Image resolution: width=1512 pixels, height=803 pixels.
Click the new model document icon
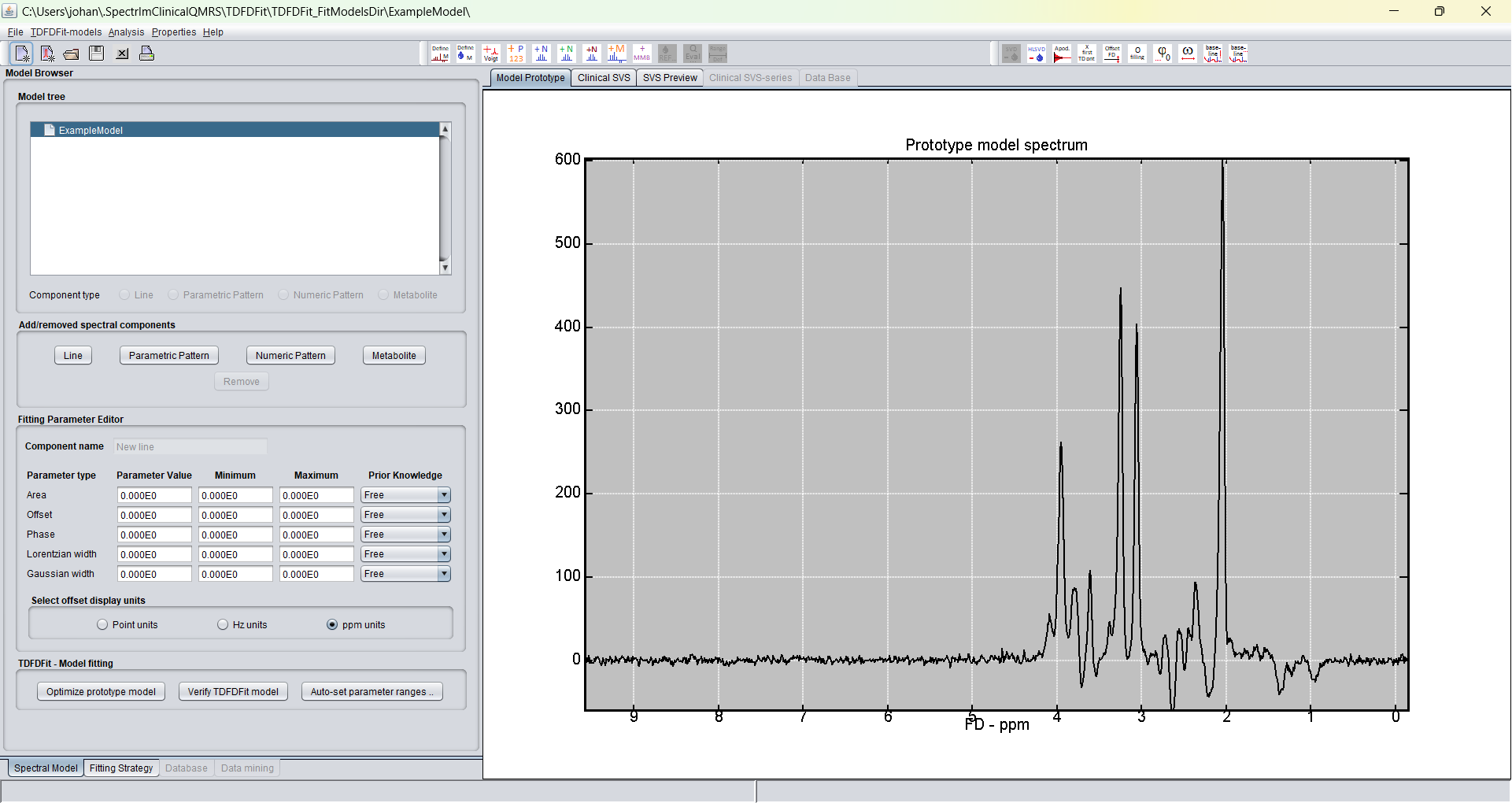tap(22, 54)
